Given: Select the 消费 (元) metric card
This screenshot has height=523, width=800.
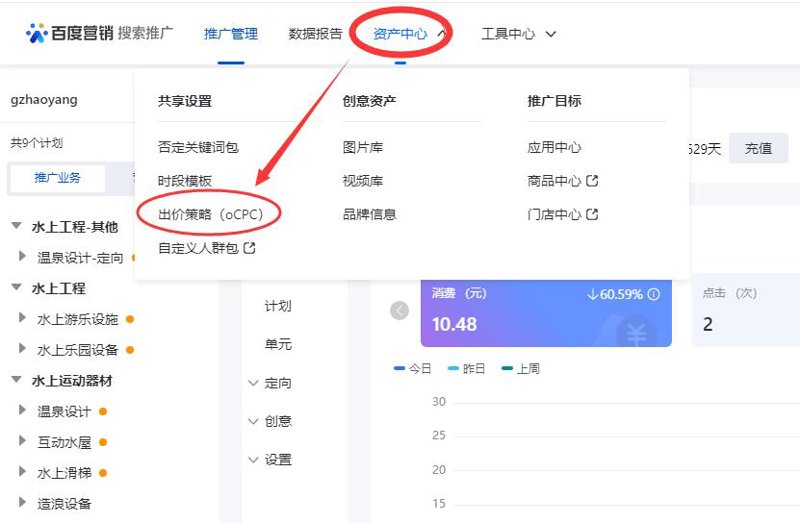Looking at the screenshot, I should [546, 313].
